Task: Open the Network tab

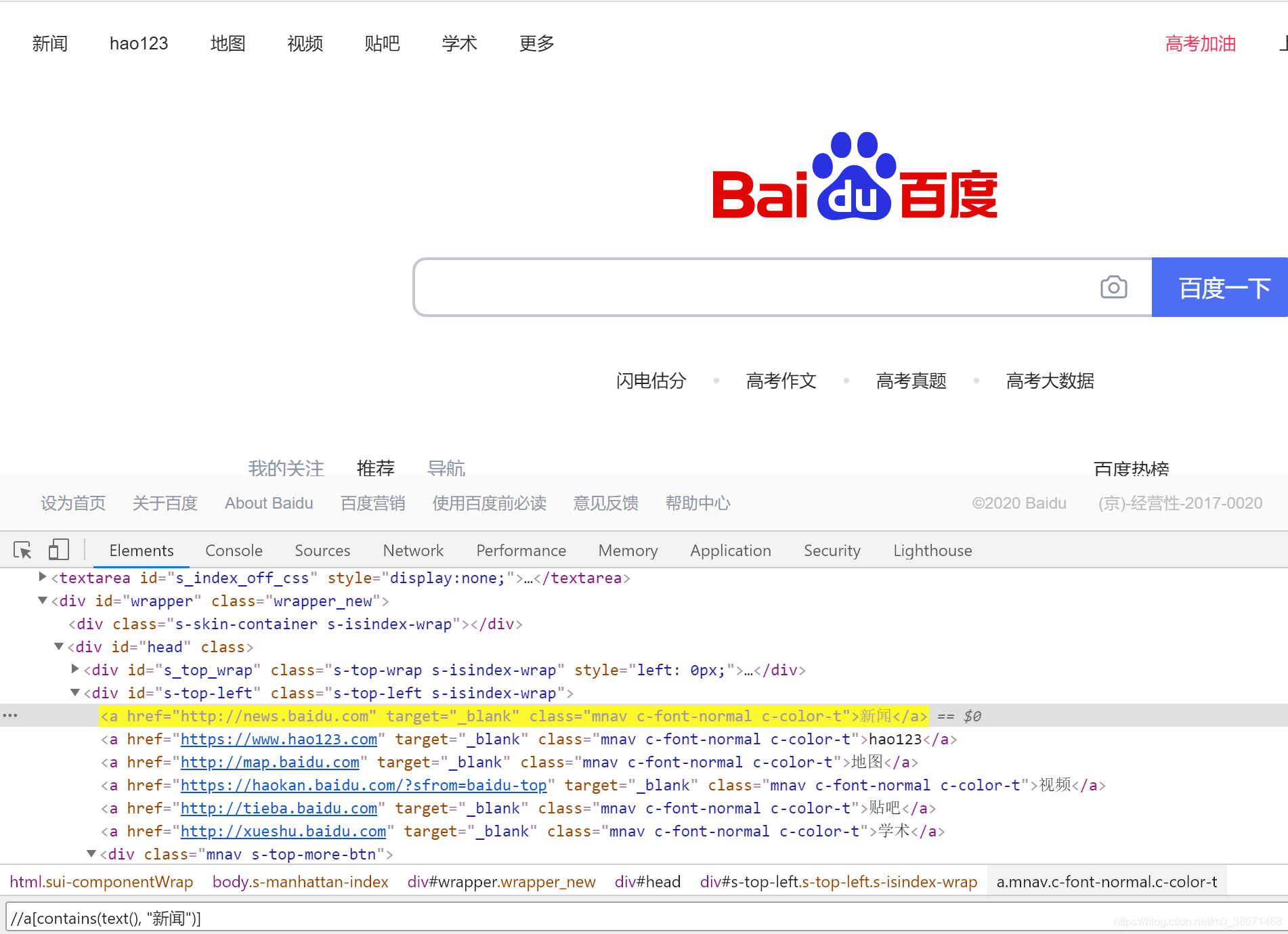Action: 413,550
